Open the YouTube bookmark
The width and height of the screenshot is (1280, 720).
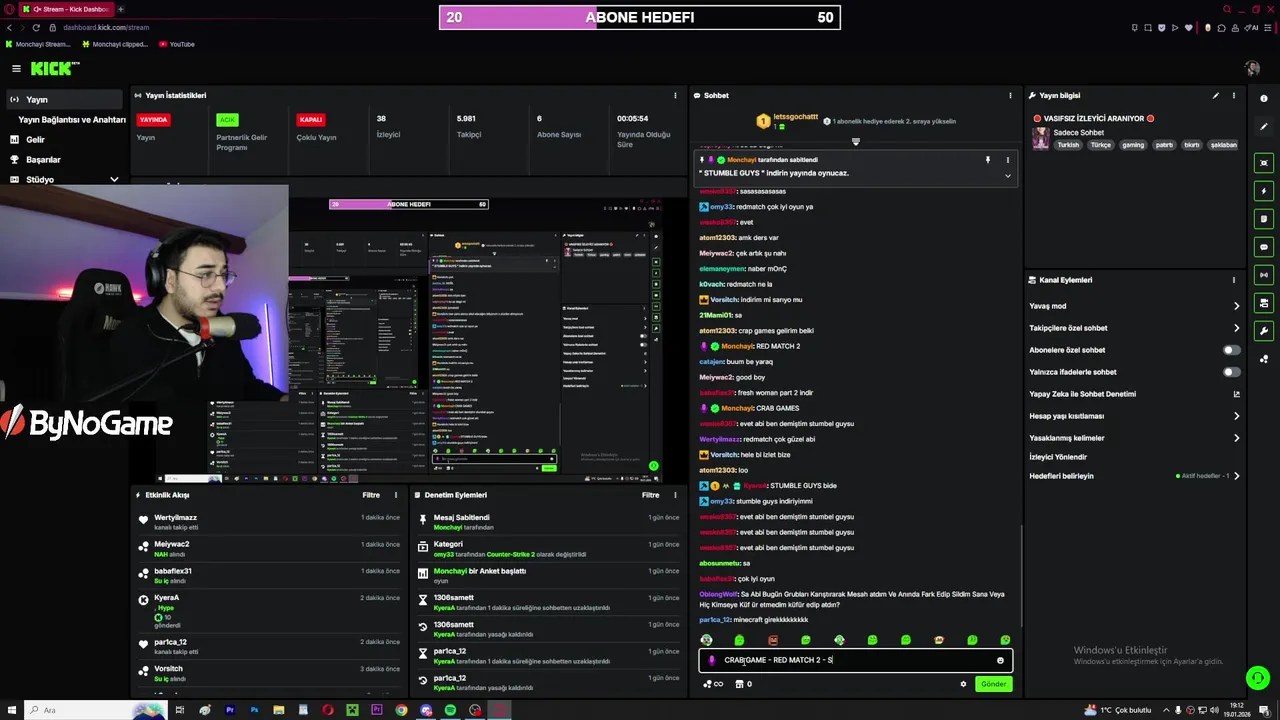click(x=176, y=44)
